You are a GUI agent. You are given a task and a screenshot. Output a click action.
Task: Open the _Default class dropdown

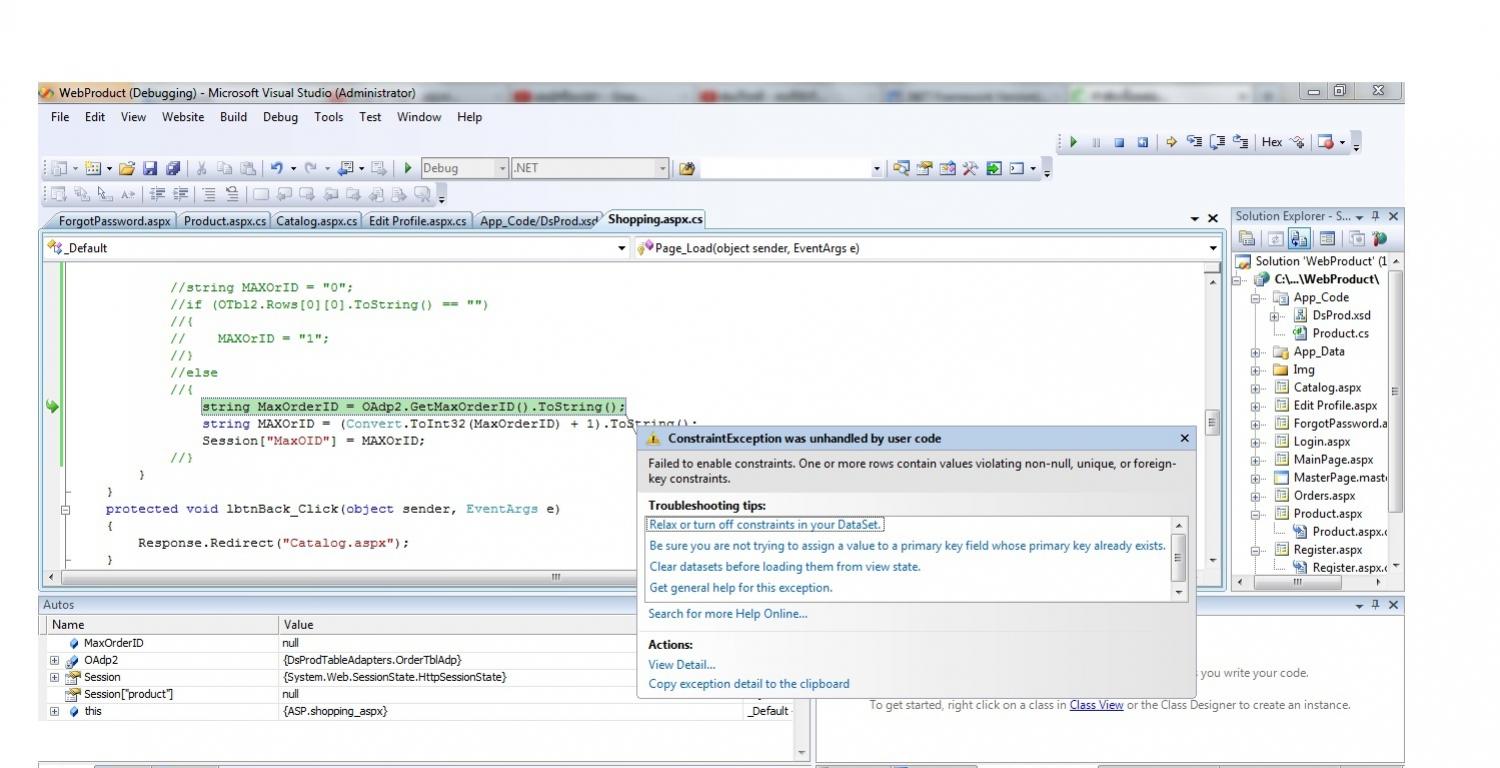[622, 248]
